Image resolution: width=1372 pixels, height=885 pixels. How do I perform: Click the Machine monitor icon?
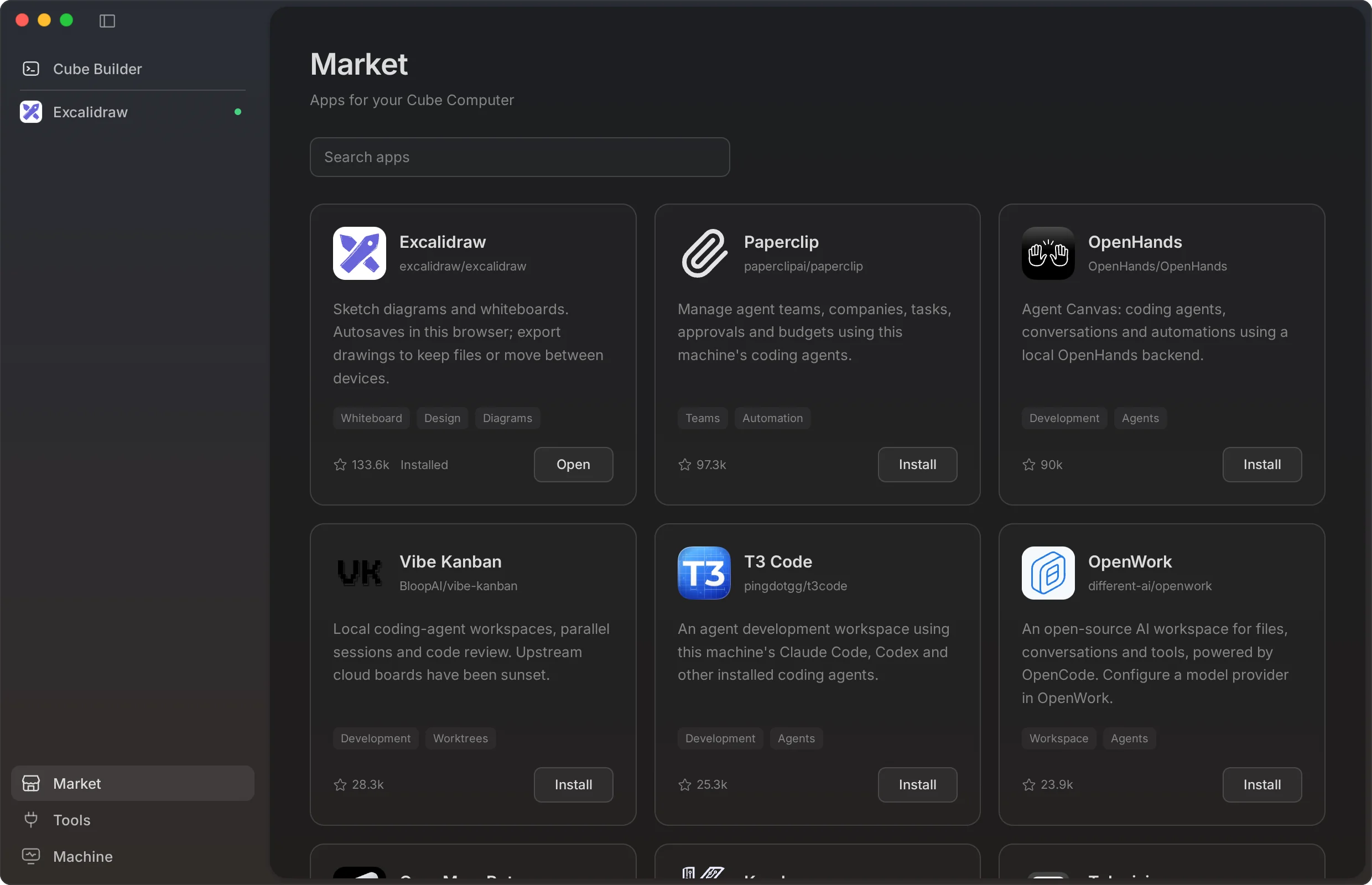pos(31,856)
